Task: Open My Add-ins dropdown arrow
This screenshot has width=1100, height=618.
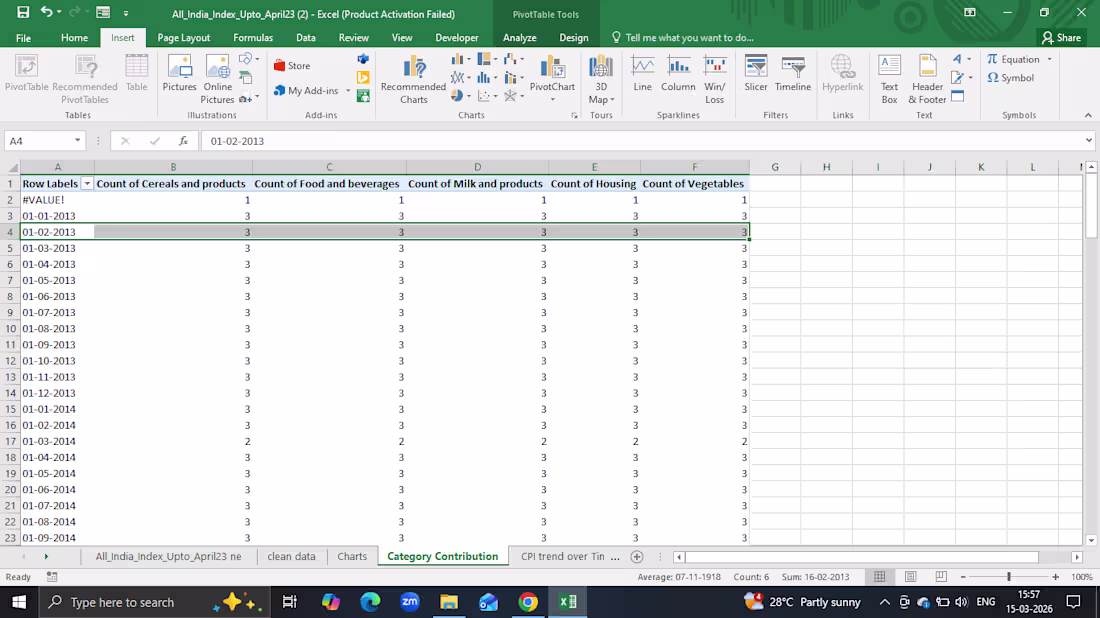Action: coord(348,90)
